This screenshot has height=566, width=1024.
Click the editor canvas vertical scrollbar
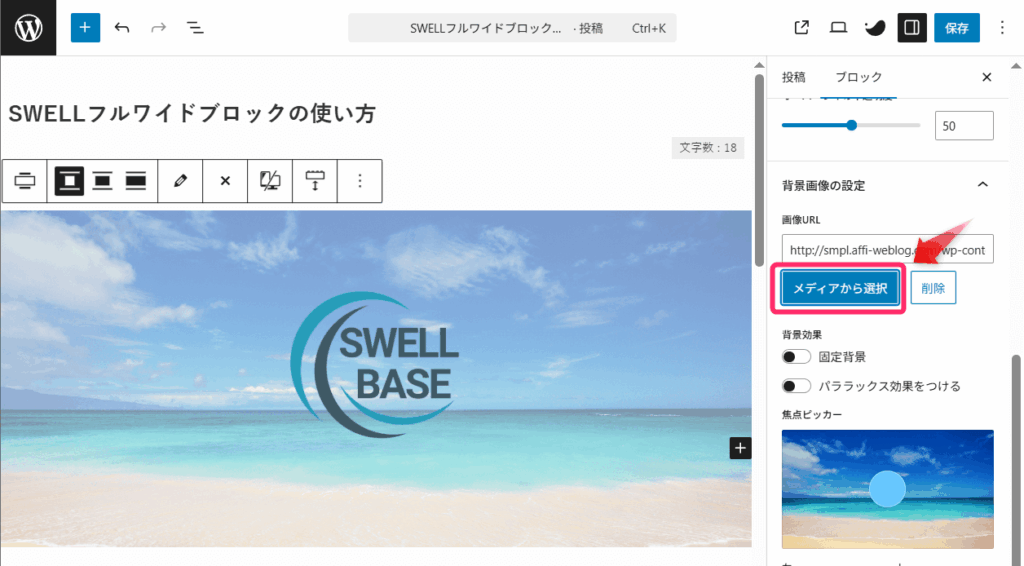tap(759, 170)
